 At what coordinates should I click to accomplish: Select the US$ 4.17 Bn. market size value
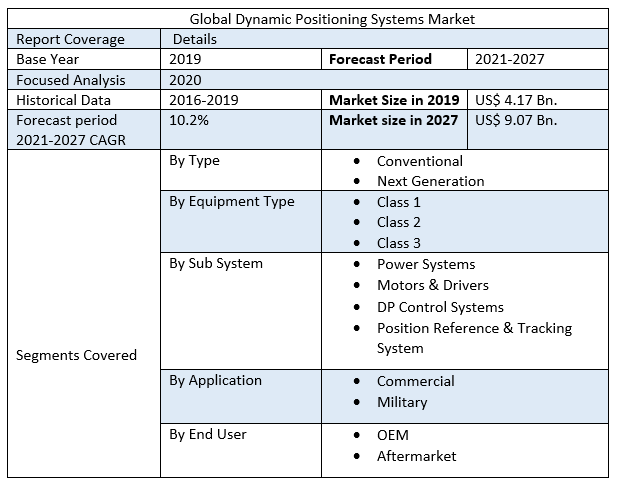tap(516, 100)
